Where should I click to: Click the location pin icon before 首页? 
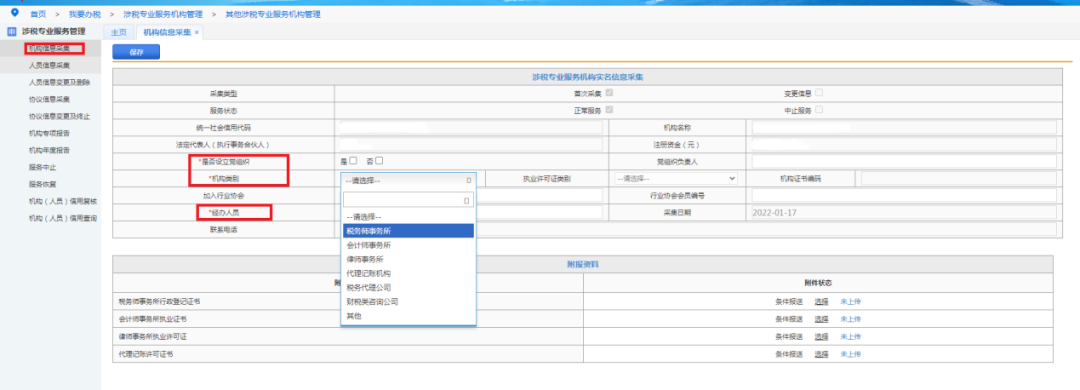tap(15, 12)
